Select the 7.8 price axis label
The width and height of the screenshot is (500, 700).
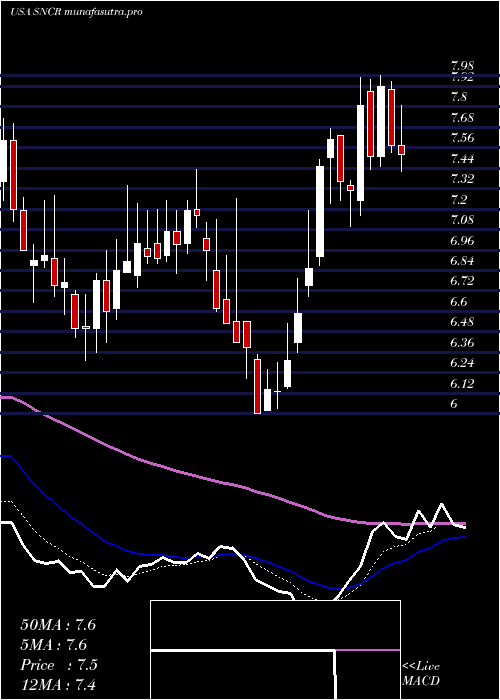pos(459,97)
